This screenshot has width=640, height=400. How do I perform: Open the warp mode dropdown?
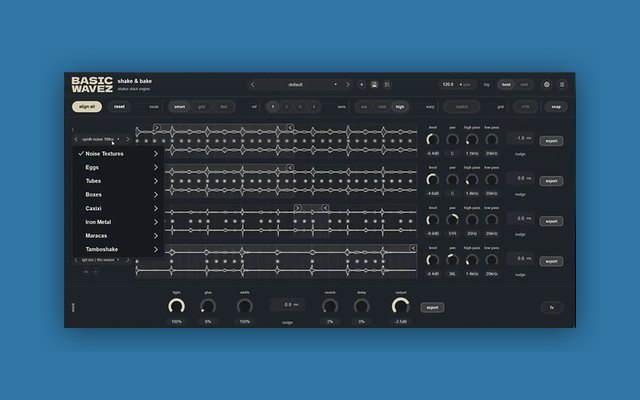[x=462, y=107]
